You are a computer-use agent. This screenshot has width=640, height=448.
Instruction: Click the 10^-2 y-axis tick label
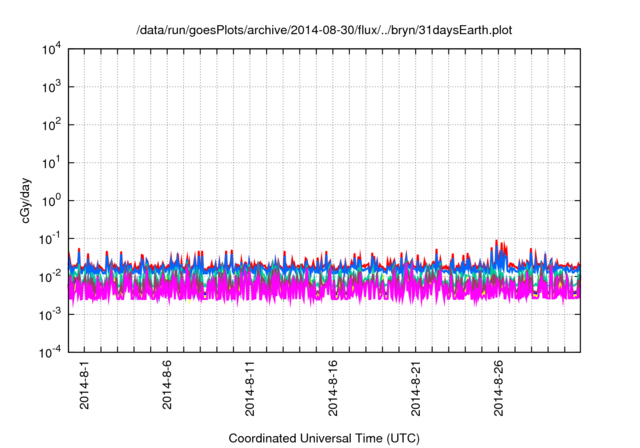click(52, 276)
